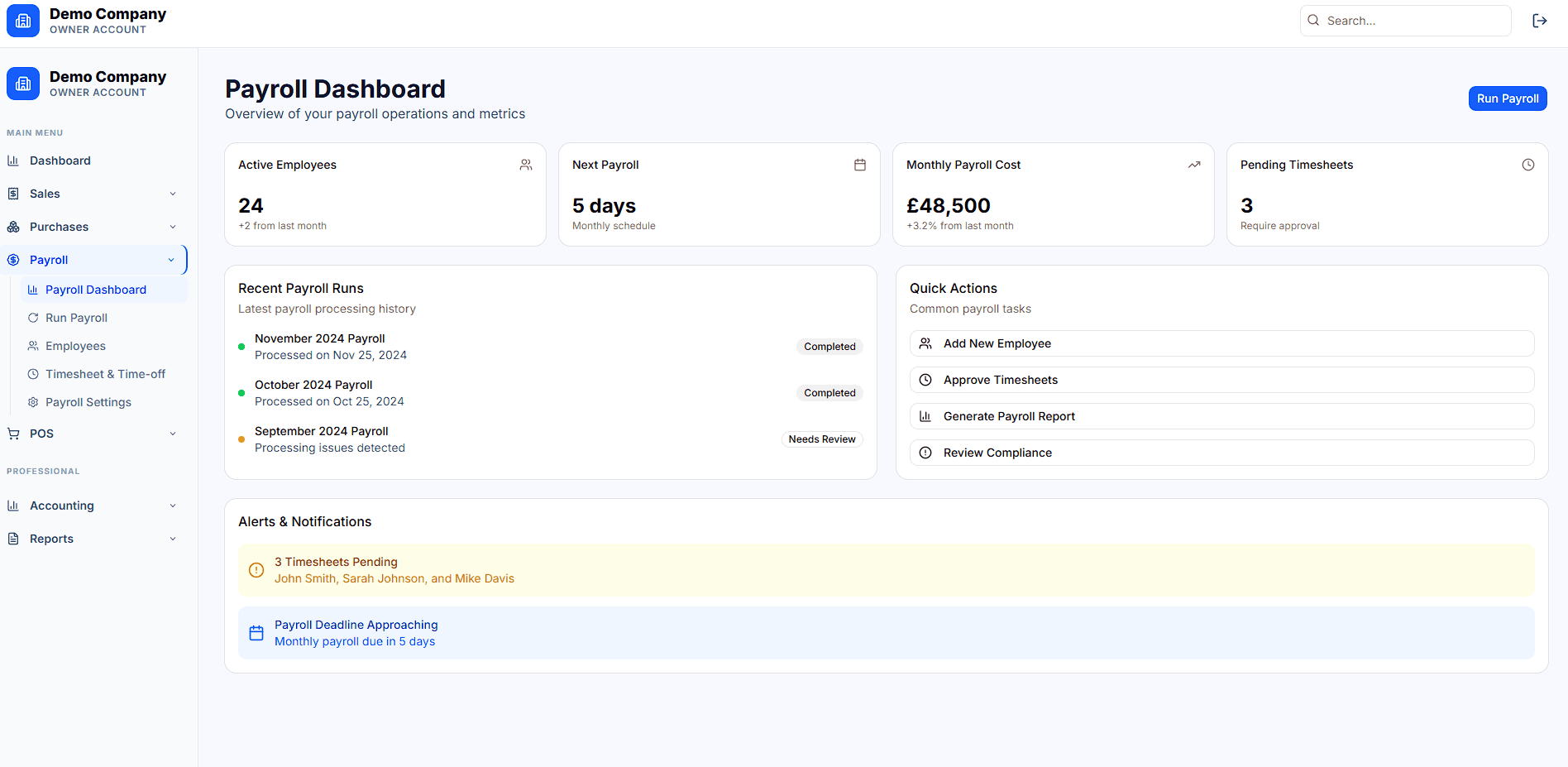
Task: Click the +3.2% from last month text
Action: (960, 226)
